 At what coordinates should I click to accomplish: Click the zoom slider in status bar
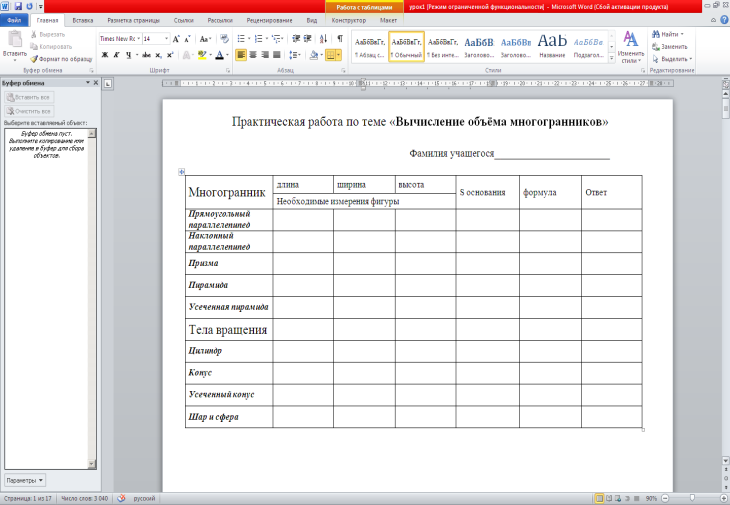(x=691, y=497)
